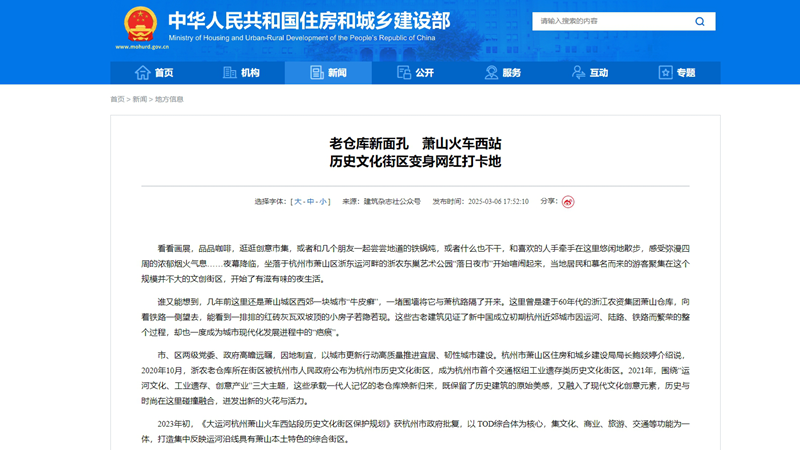Screen dimensions: 800x450
Task: Click the house icon beside 首页
Action: 143,73
